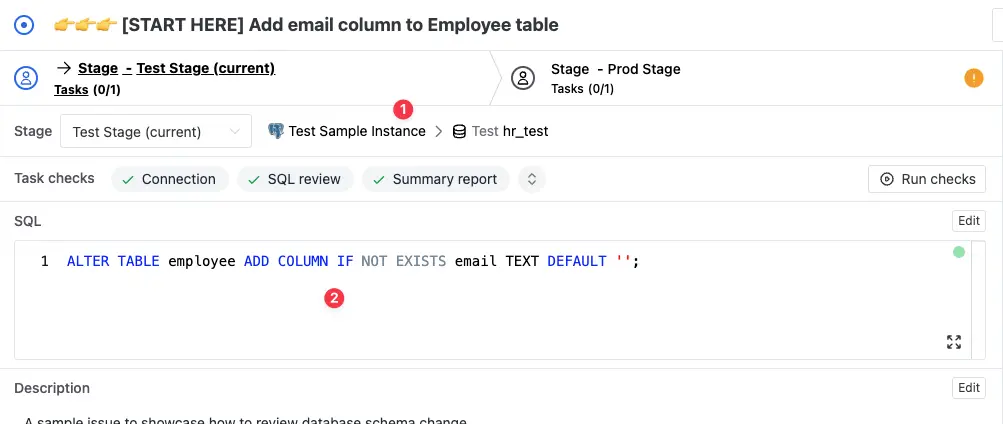Click the Prod Stage user avatar icon
Screen dimensions: 1003x424
click(x=522, y=78)
